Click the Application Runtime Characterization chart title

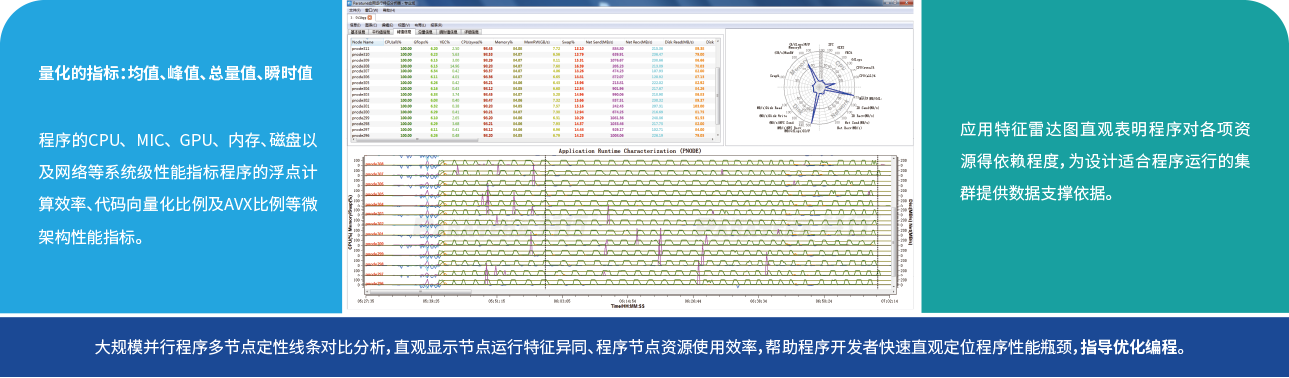click(630, 151)
